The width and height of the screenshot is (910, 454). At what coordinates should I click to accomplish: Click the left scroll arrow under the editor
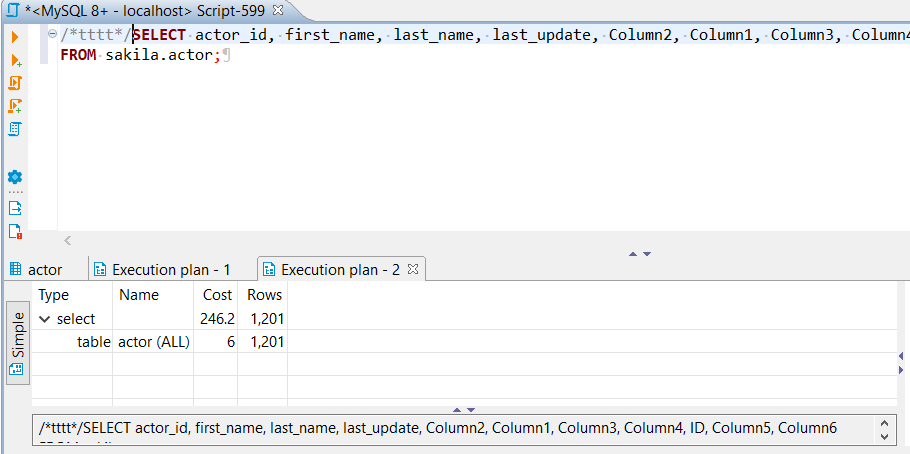point(67,240)
